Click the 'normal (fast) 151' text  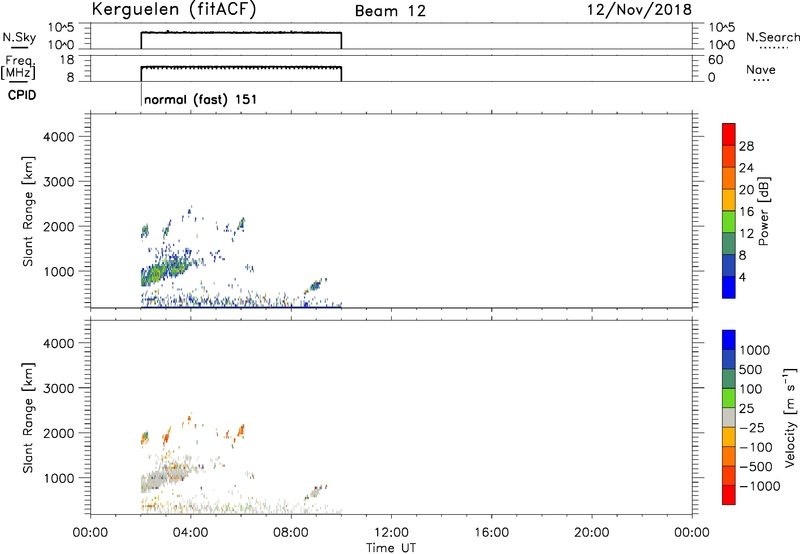coord(201,99)
